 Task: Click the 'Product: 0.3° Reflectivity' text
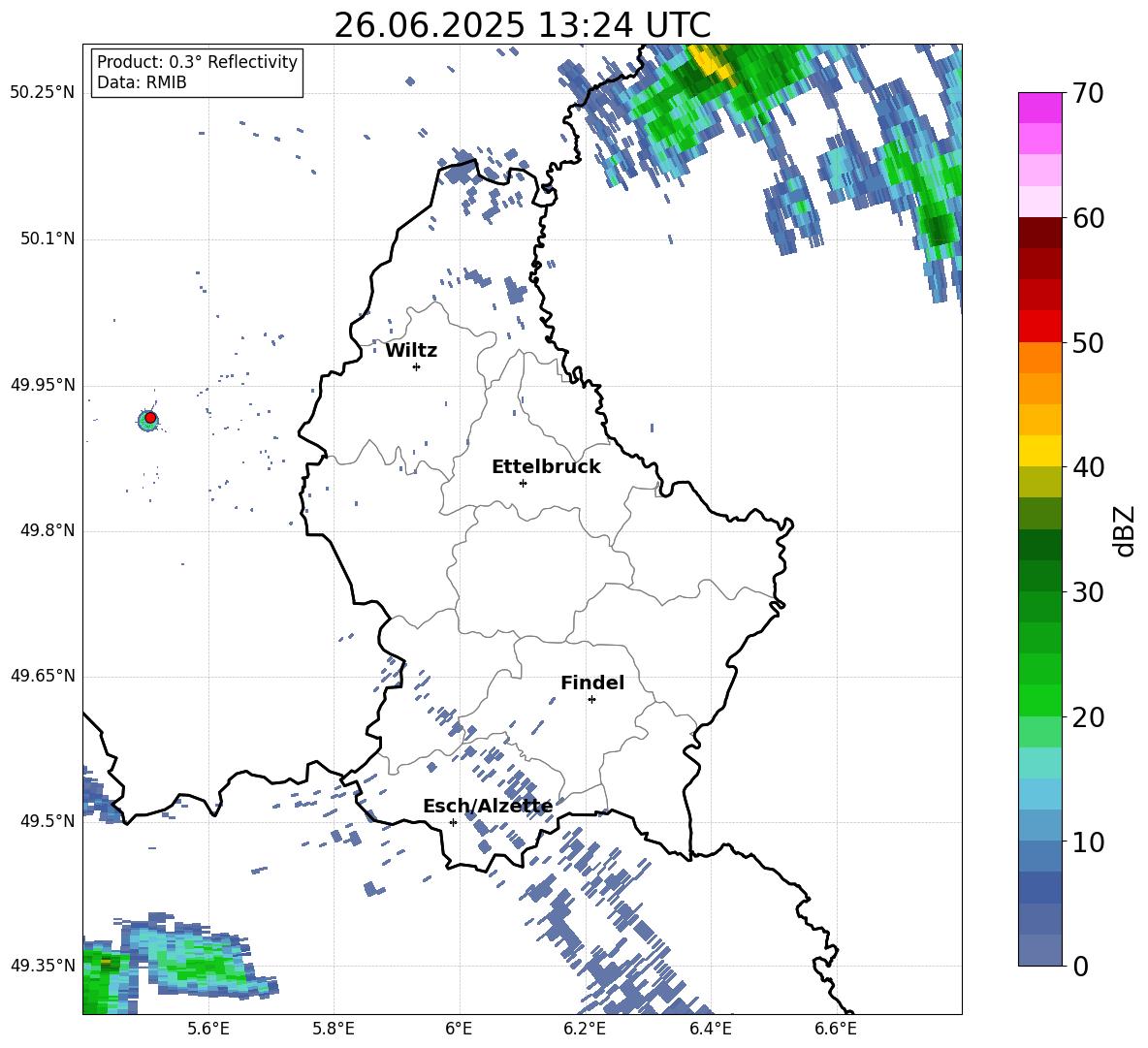[x=197, y=61]
